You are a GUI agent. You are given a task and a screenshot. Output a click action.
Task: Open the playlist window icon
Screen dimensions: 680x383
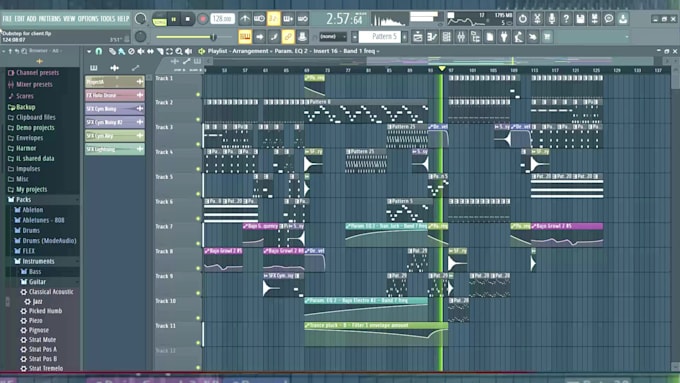(x=418, y=37)
